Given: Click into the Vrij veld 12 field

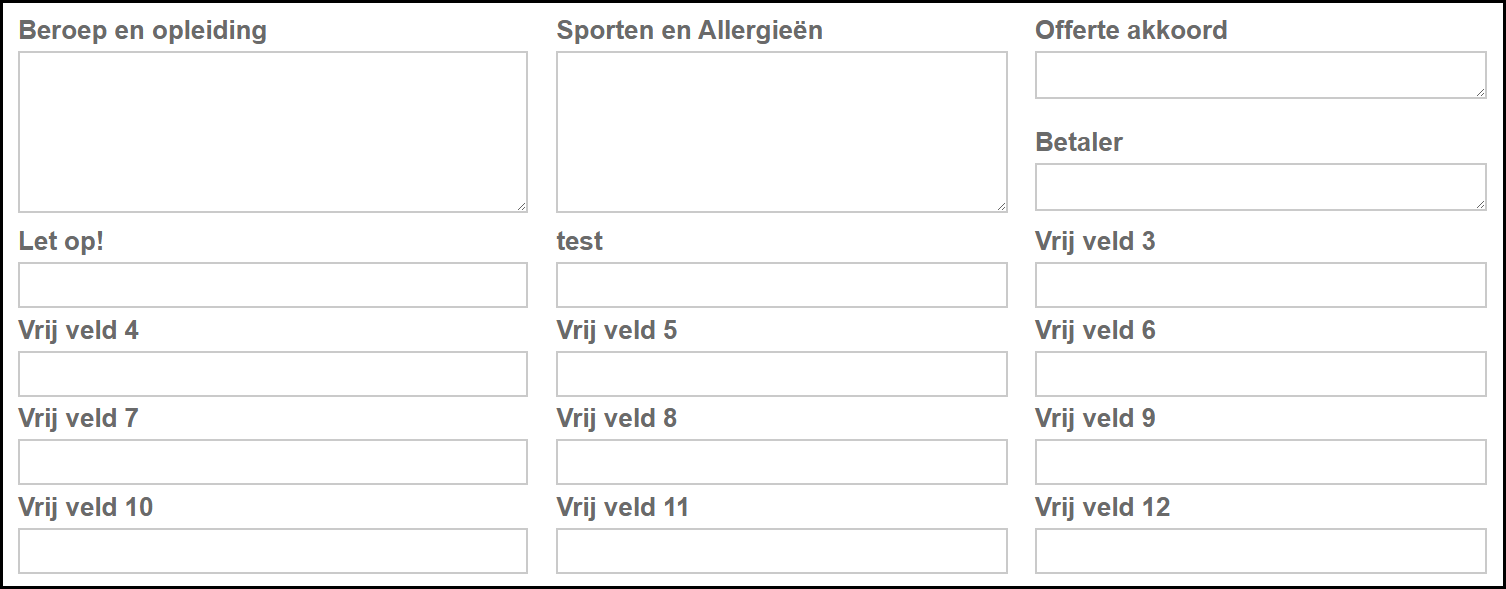Looking at the screenshot, I should (1260, 551).
